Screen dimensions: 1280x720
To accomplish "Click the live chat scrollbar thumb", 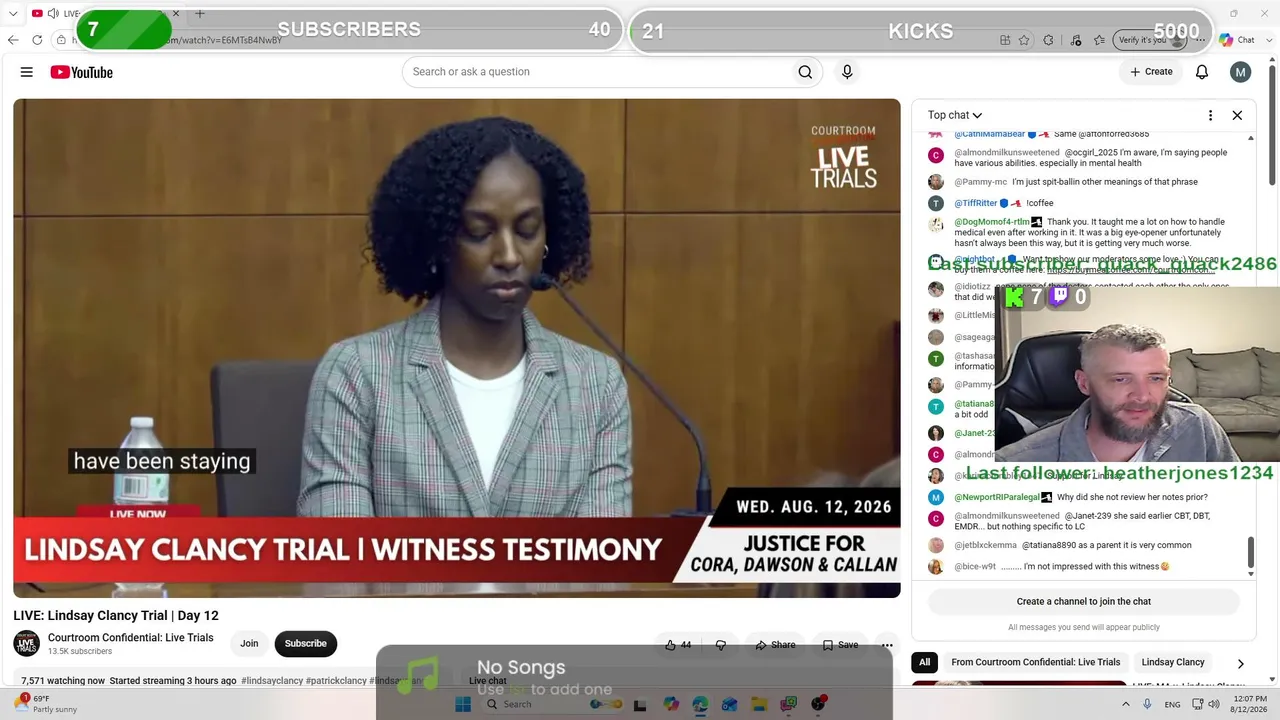I will (1249, 552).
